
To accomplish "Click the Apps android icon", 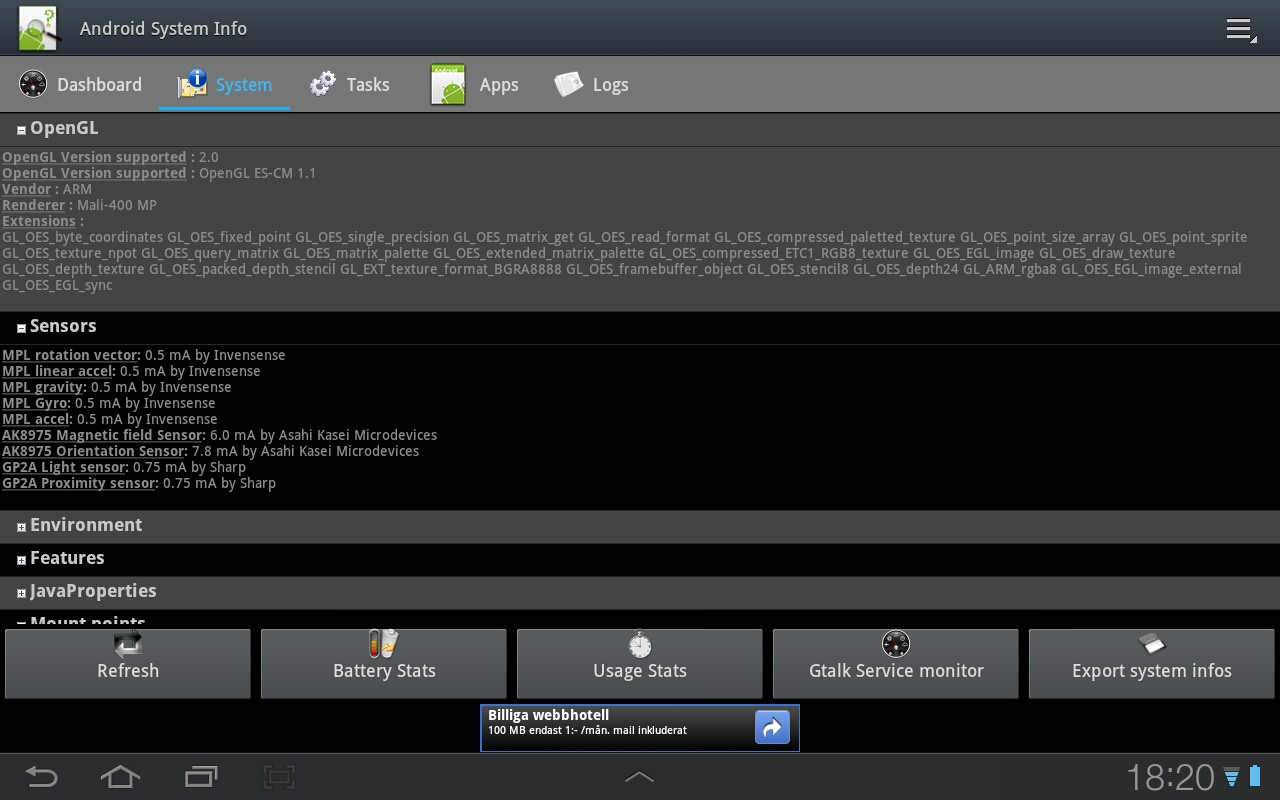I will pyautogui.click(x=448, y=84).
